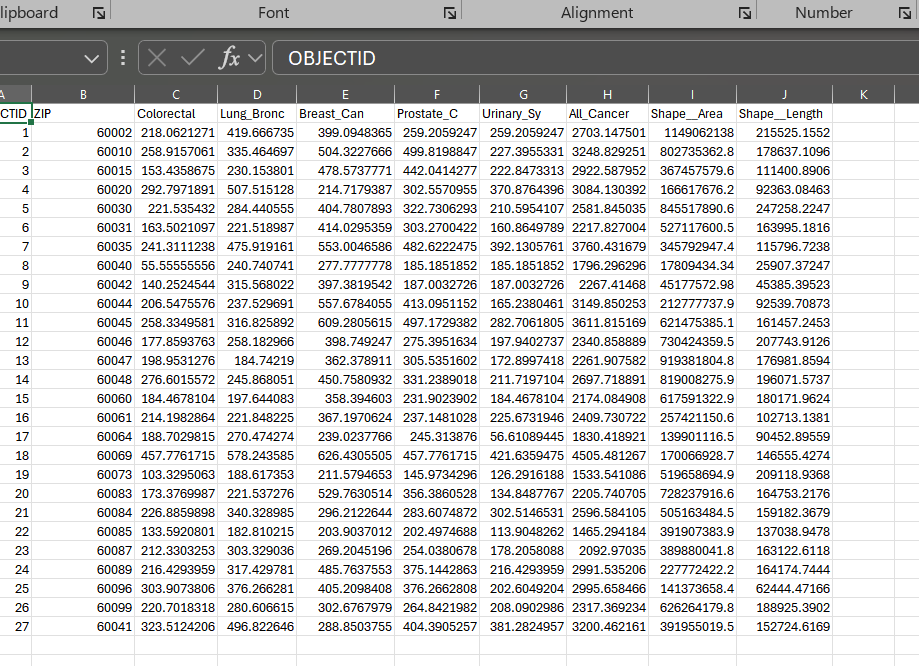The image size is (919, 666).
Task: Click the Breast_Can header cell
Action: (345, 114)
